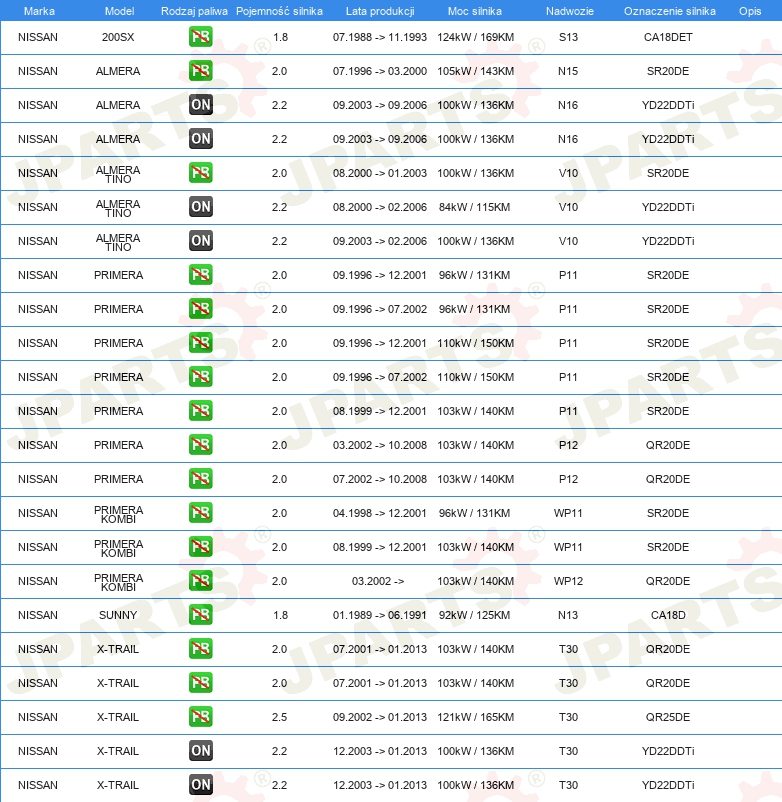
Task: Click the Model column header
Action: click(119, 11)
